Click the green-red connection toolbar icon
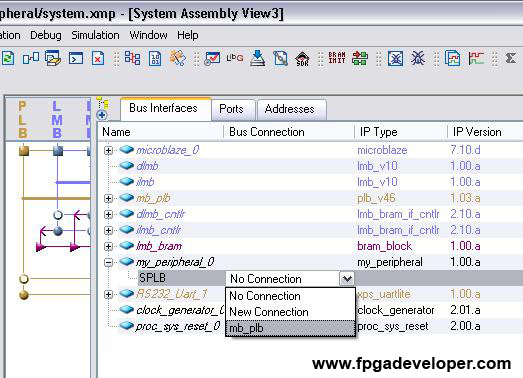523x378 pixels. (360, 58)
